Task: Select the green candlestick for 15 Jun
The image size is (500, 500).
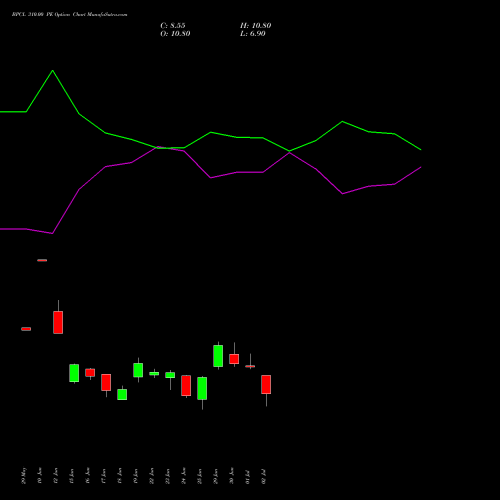Action: 74,373
